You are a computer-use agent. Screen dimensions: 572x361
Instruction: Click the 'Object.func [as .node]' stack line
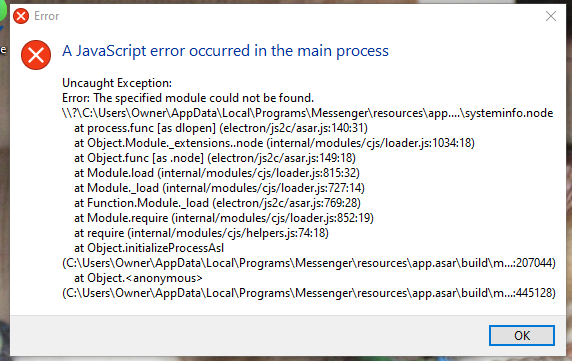tap(214, 158)
